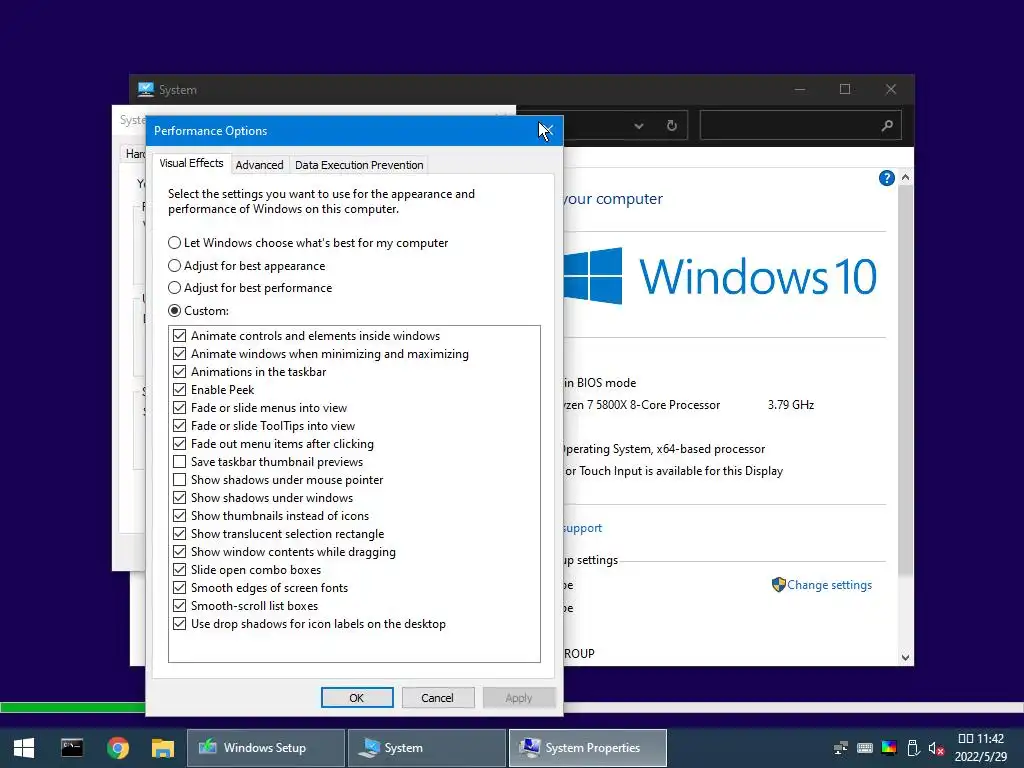Uncheck Animations in the taskbar
The height and width of the screenshot is (768, 1024).
tap(180, 372)
